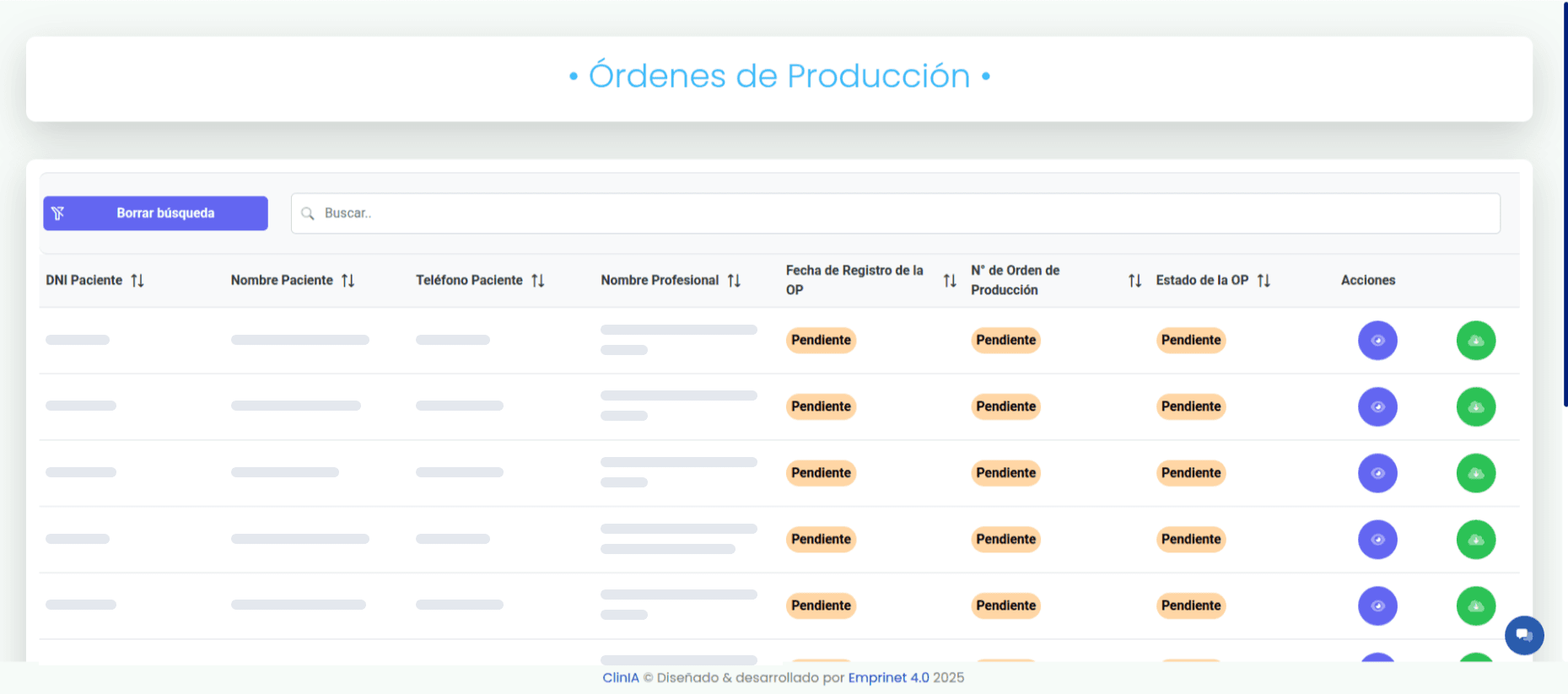1568x694 pixels.
Task: Click the filter-clear icon on Borrar búsqueda
Action: click(x=58, y=213)
